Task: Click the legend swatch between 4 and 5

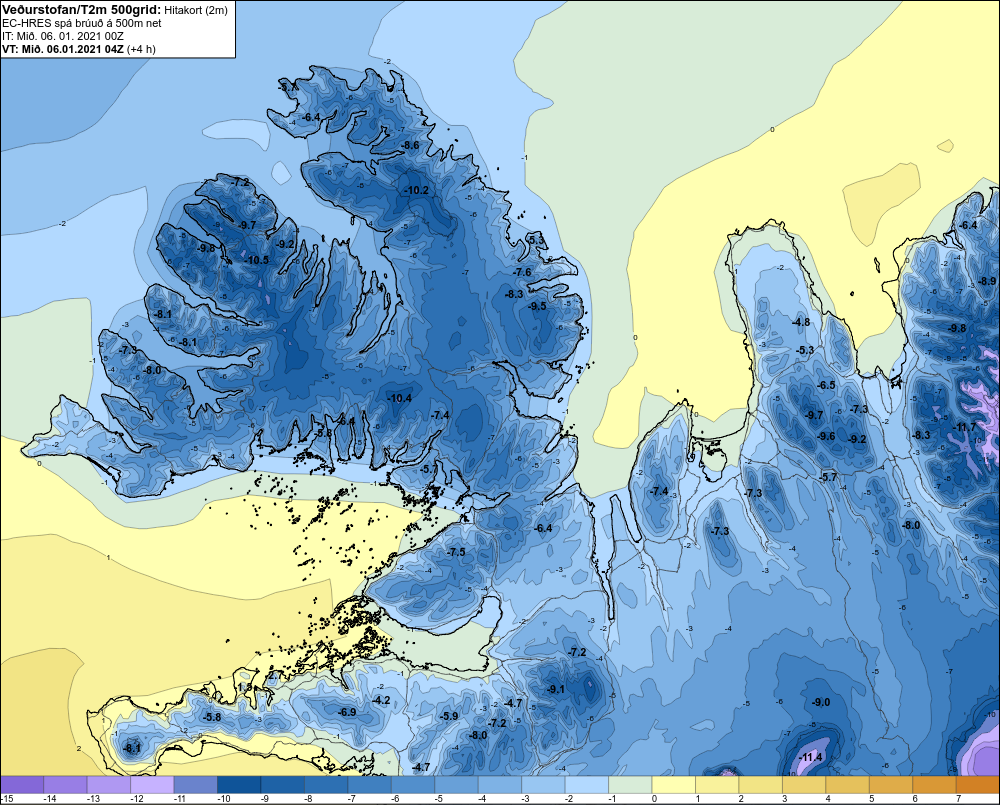Action: [x=847, y=785]
